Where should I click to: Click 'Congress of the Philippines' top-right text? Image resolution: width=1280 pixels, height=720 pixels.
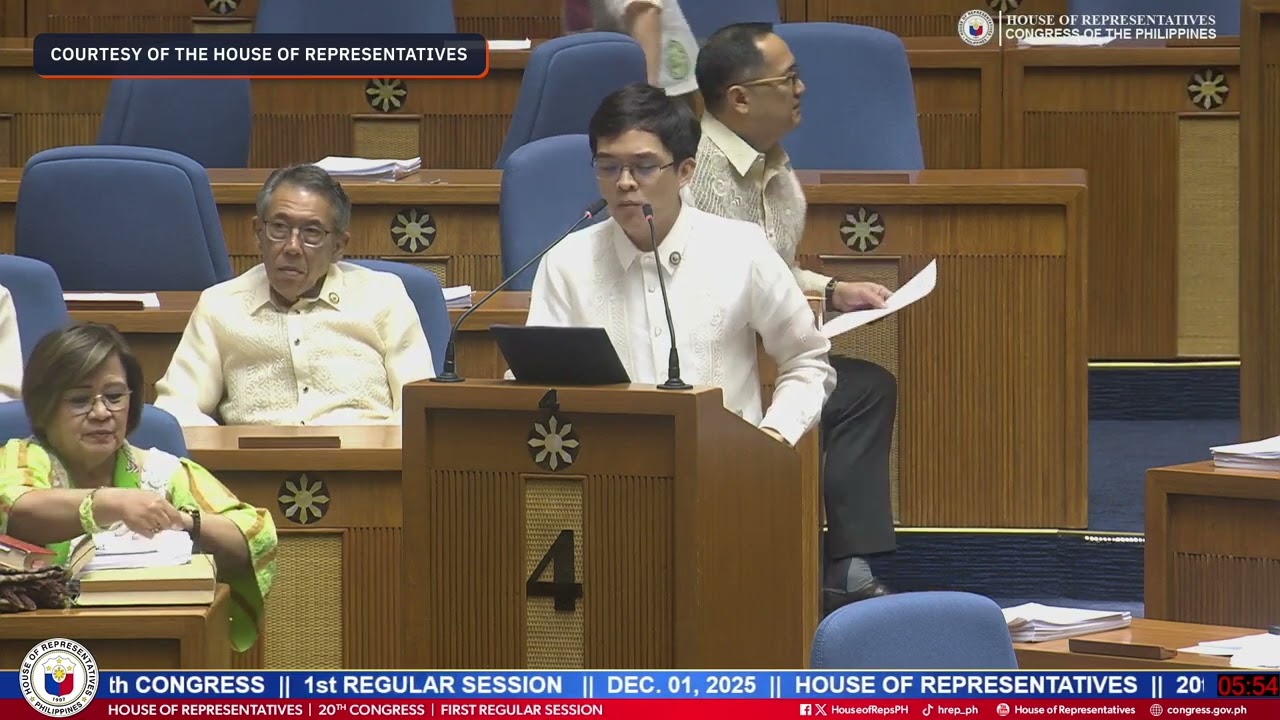[1111, 34]
